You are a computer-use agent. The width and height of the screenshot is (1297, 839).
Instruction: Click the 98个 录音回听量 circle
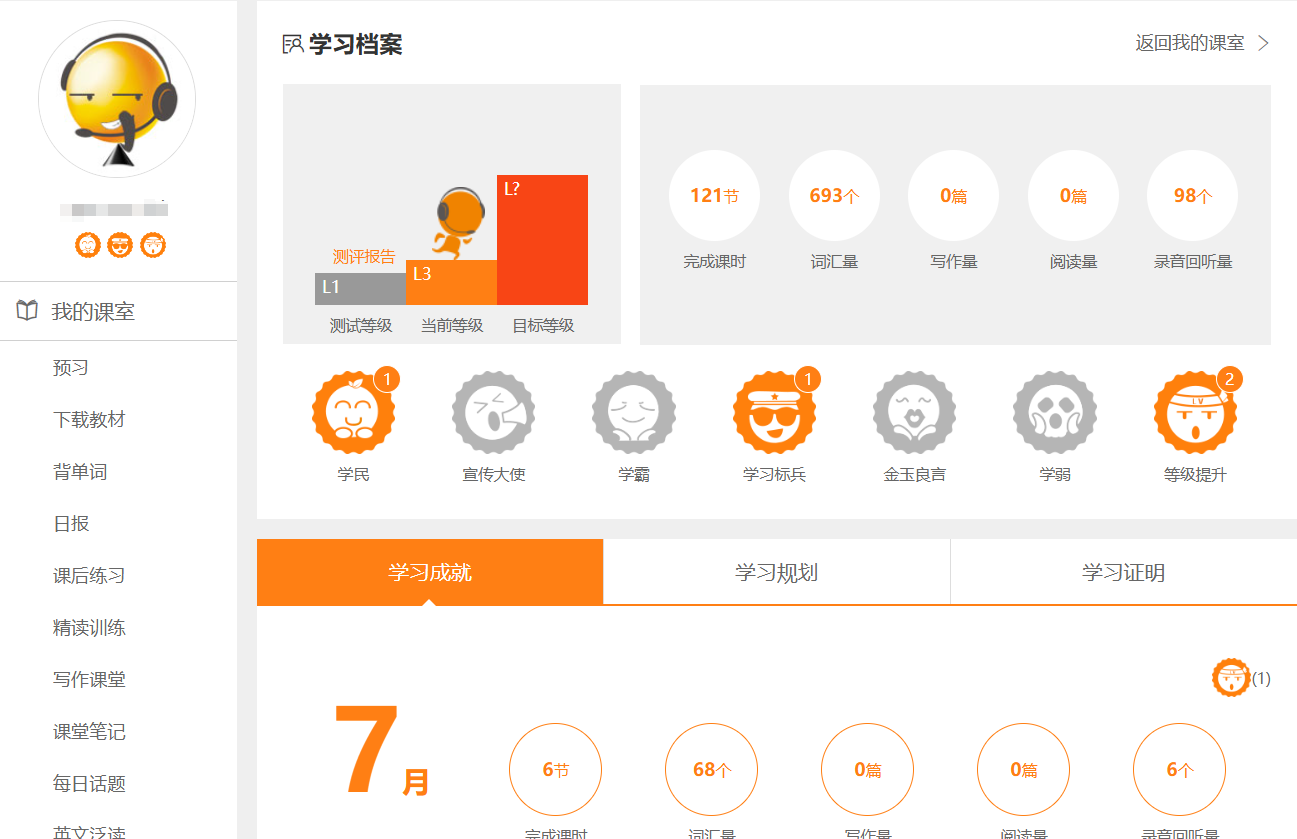pos(1192,196)
